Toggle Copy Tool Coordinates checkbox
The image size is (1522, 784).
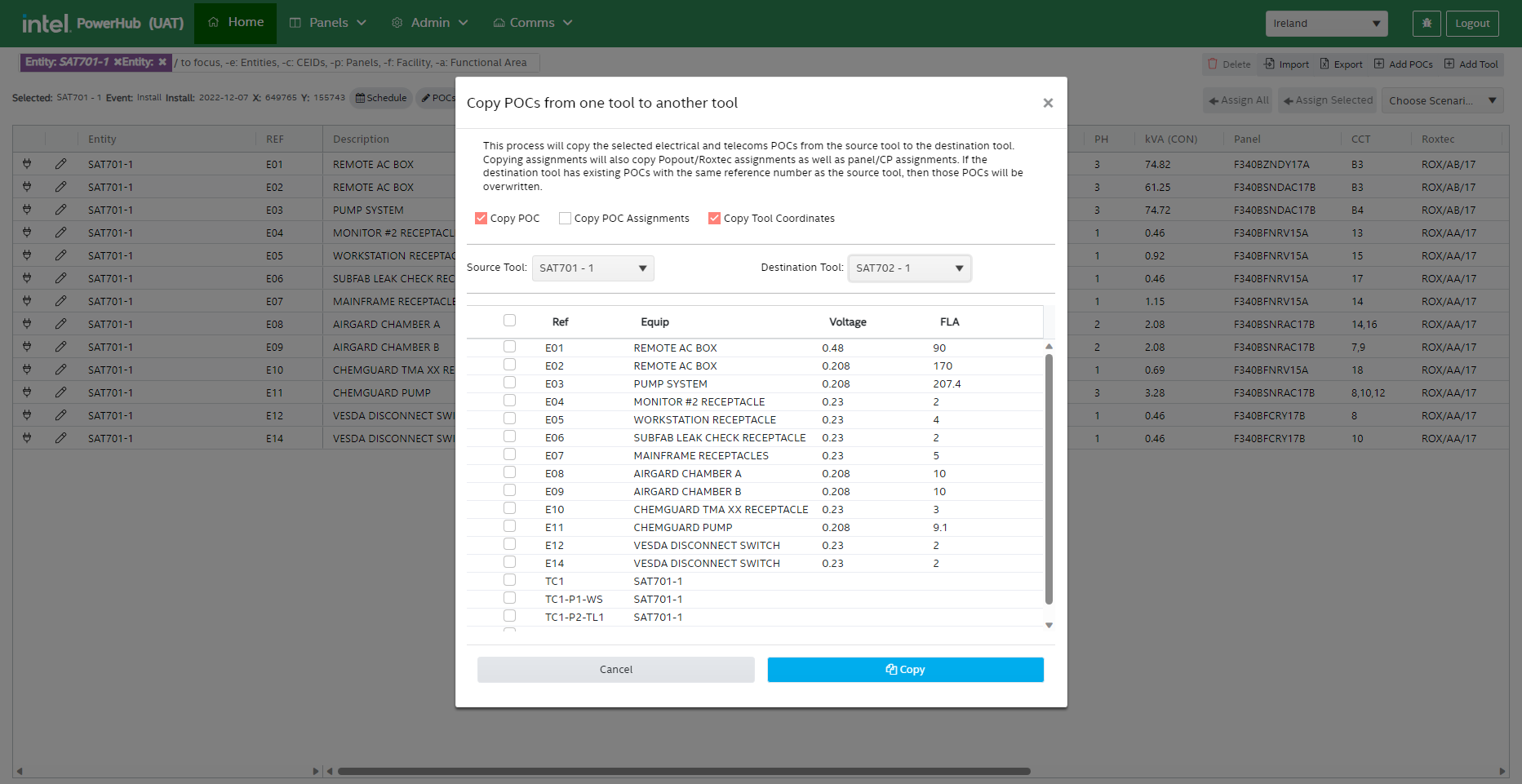click(714, 219)
